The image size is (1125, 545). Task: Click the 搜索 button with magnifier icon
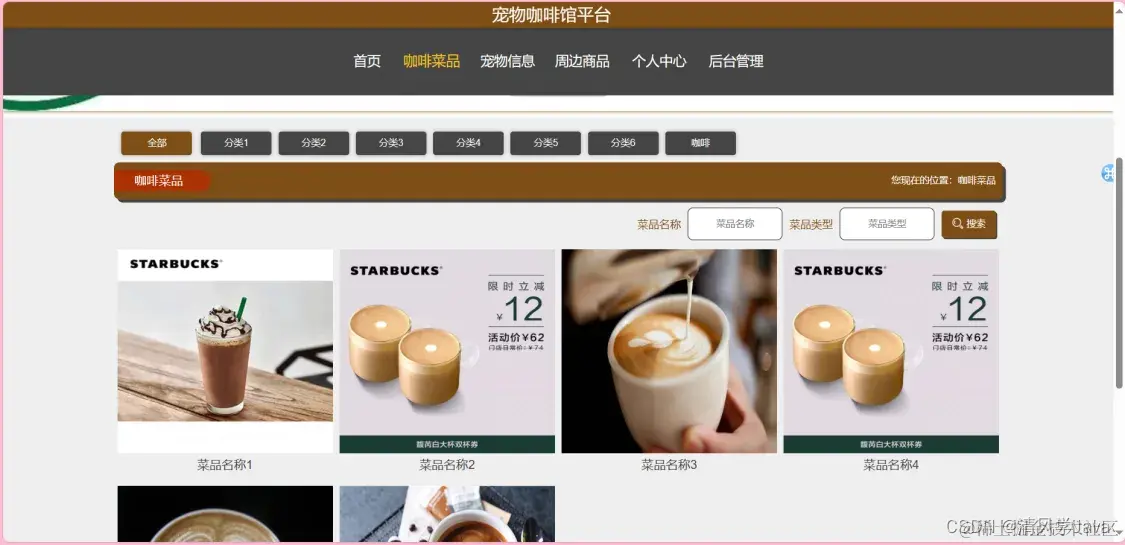click(969, 224)
